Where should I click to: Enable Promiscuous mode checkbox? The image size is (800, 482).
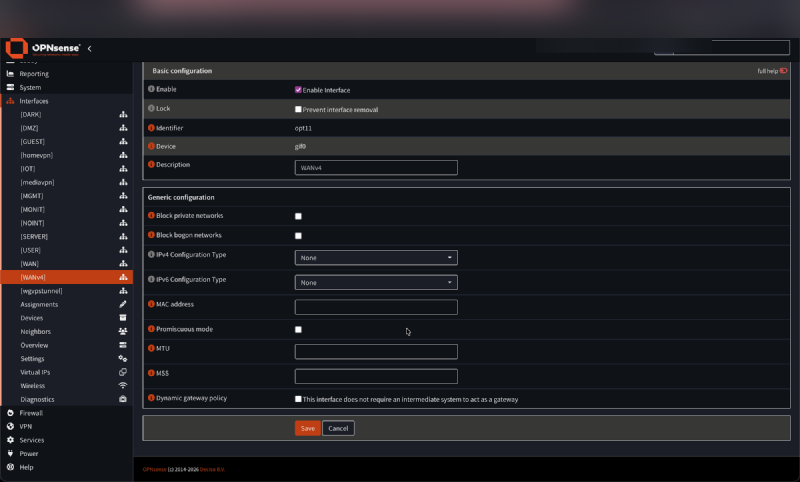(298, 329)
